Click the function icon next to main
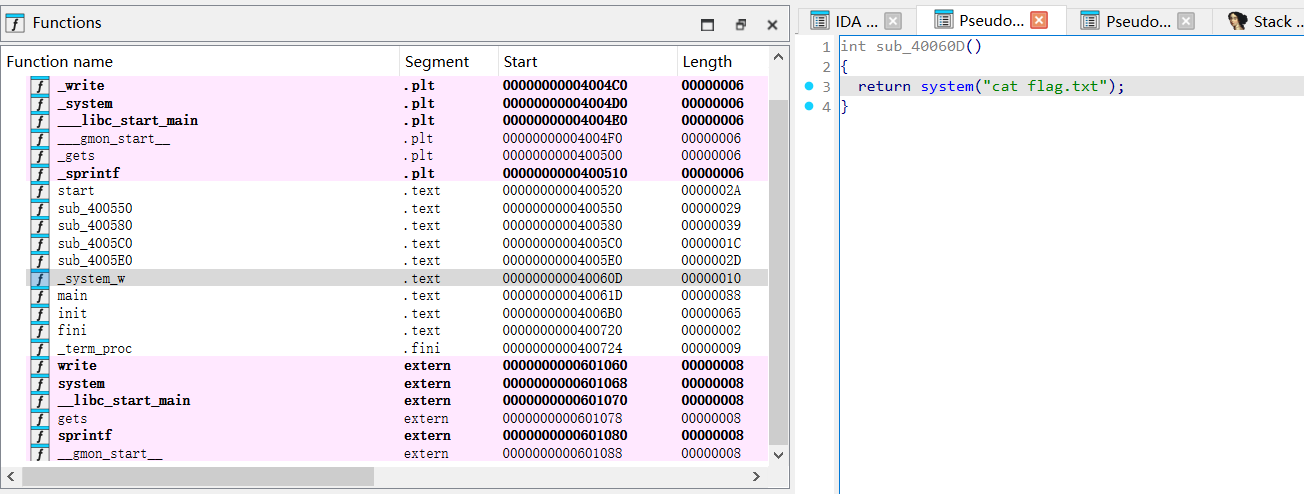 [40, 296]
